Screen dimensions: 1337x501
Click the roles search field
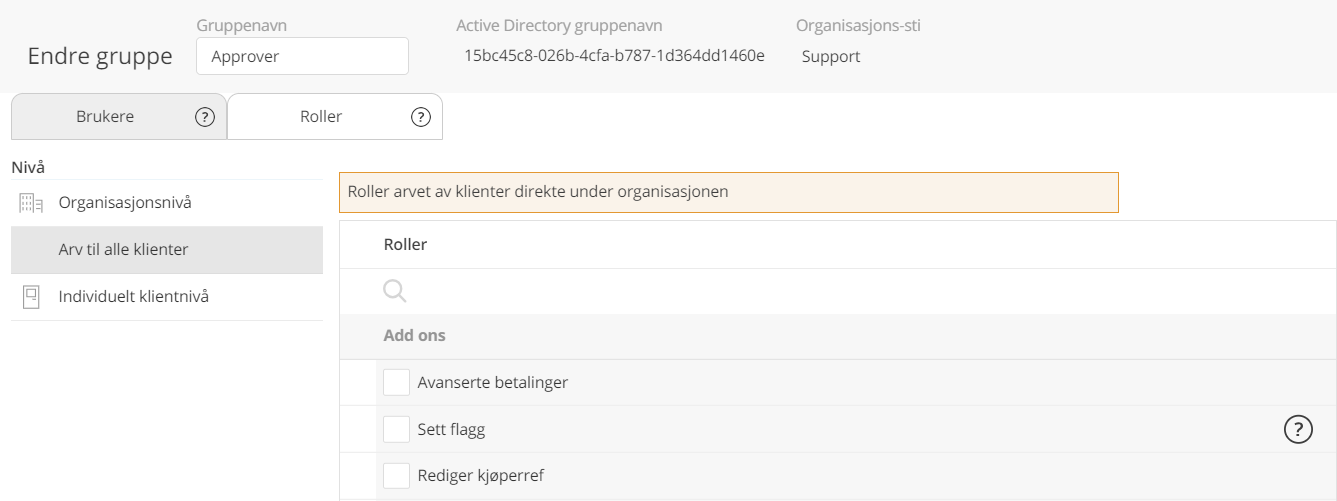[838, 291]
